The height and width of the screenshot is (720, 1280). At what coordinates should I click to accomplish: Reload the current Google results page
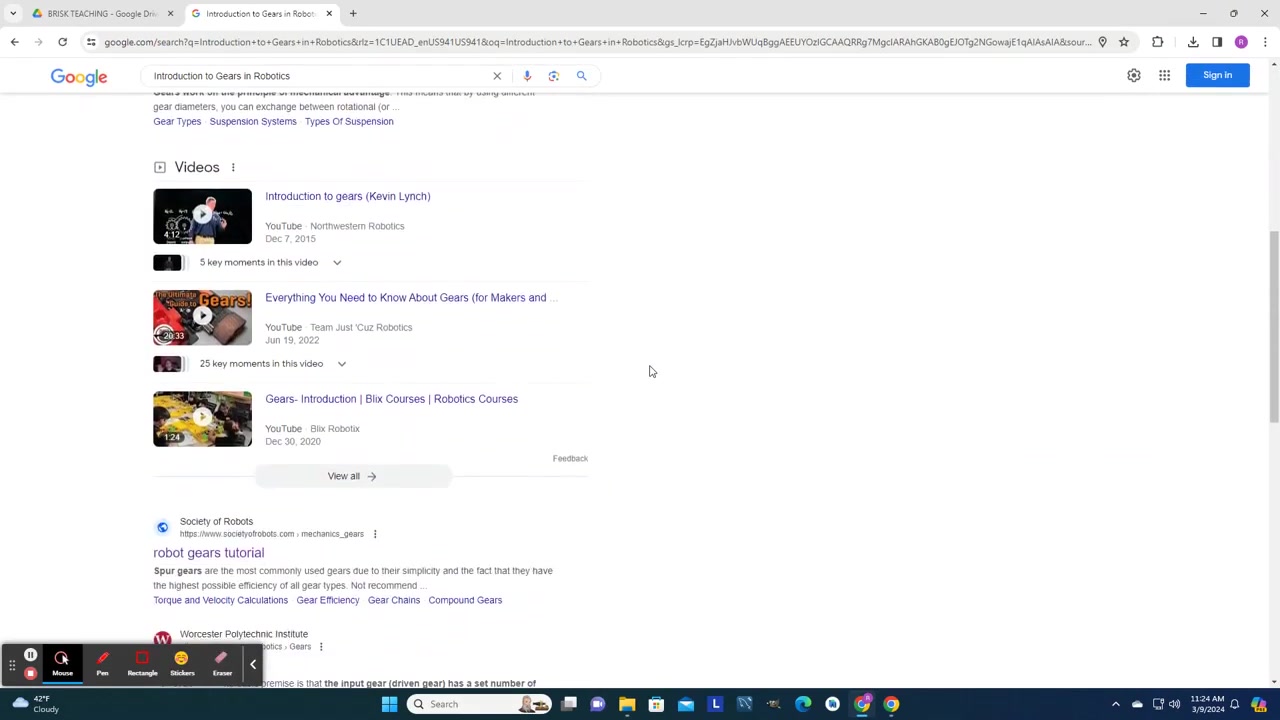pyautogui.click(x=62, y=42)
